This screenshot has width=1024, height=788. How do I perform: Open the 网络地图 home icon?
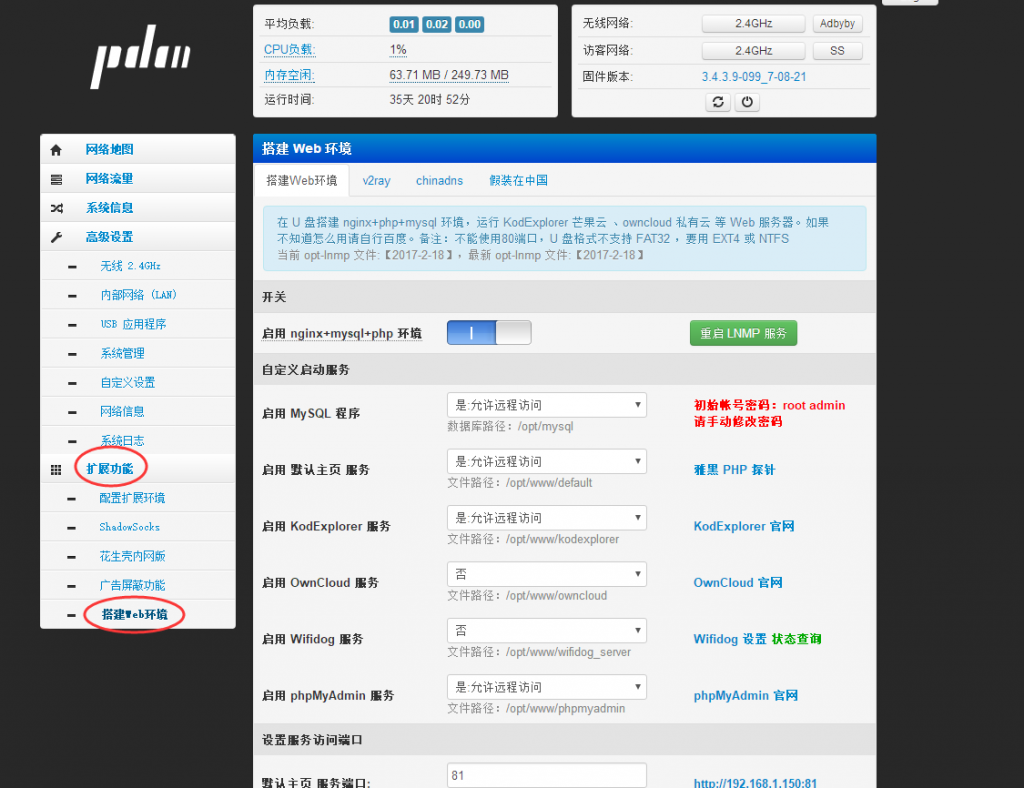click(x=56, y=148)
